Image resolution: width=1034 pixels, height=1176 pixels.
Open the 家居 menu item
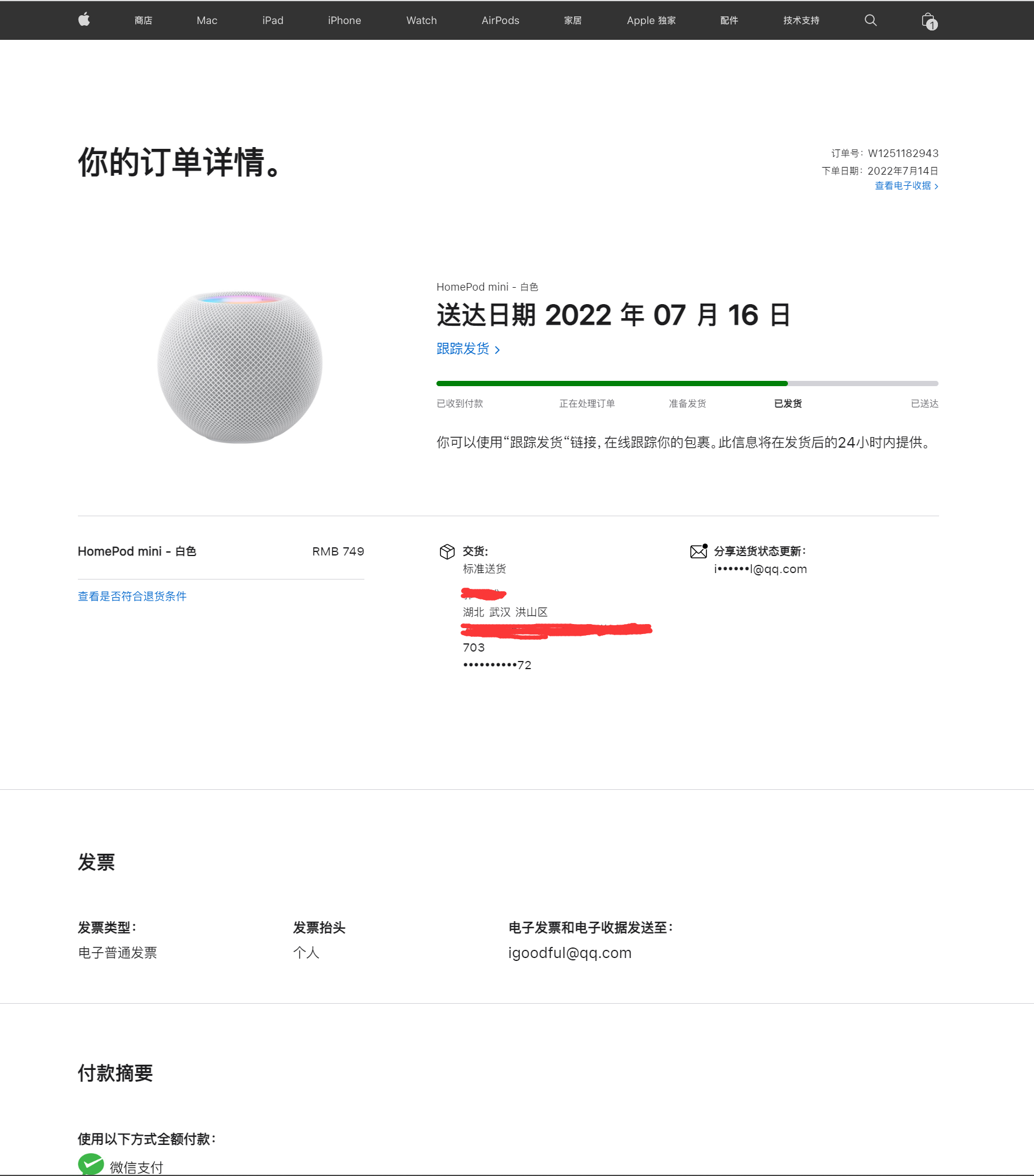pyautogui.click(x=573, y=21)
